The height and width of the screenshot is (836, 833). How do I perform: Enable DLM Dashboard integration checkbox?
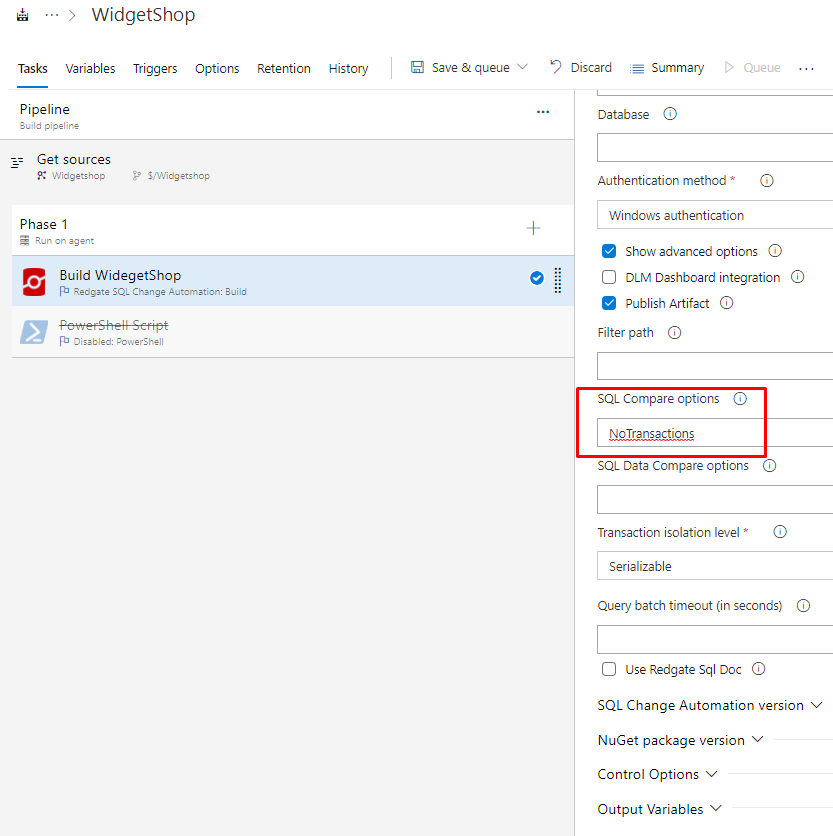pyautogui.click(x=608, y=277)
